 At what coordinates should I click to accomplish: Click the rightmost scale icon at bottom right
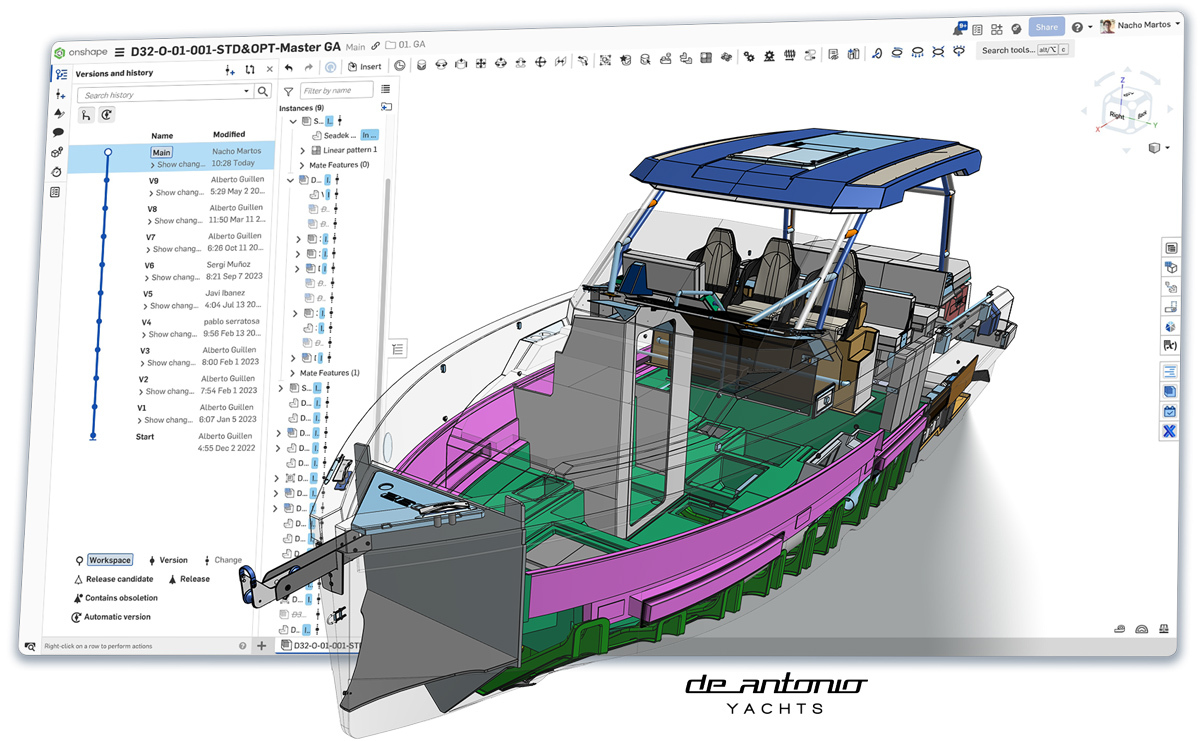coord(1164,628)
